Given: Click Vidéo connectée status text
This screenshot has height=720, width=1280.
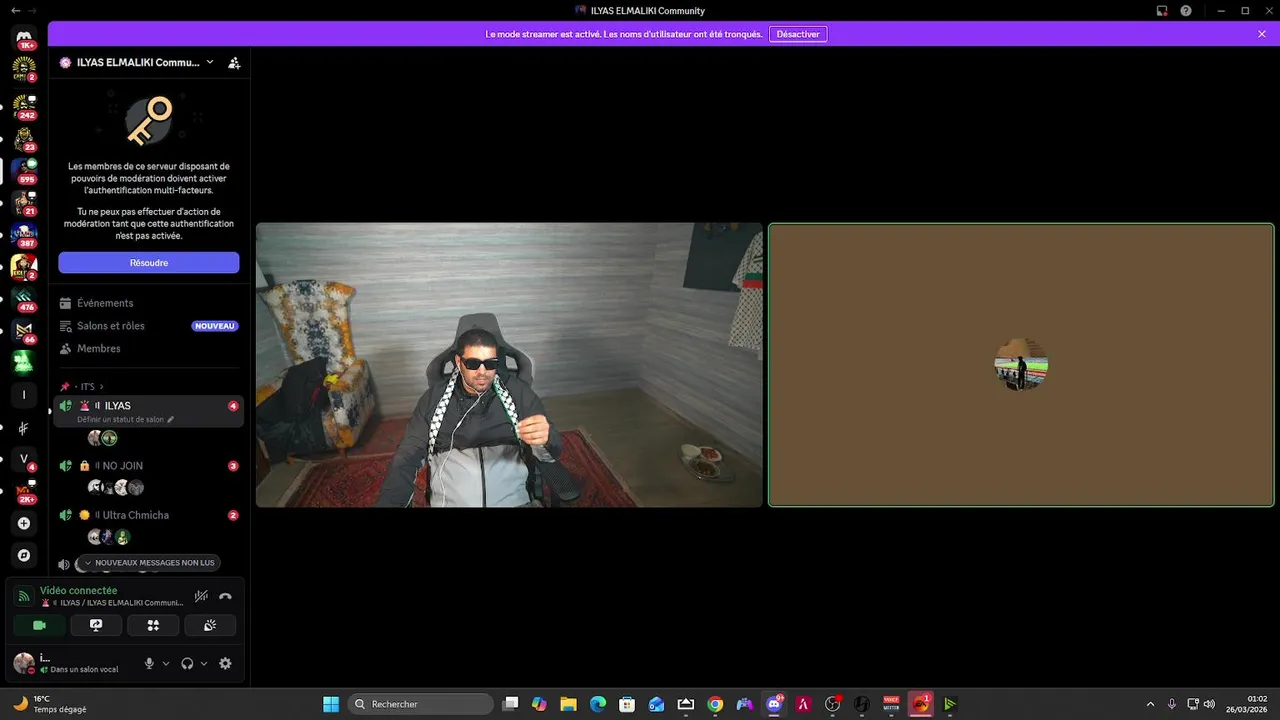Looking at the screenshot, I should pos(78,591).
